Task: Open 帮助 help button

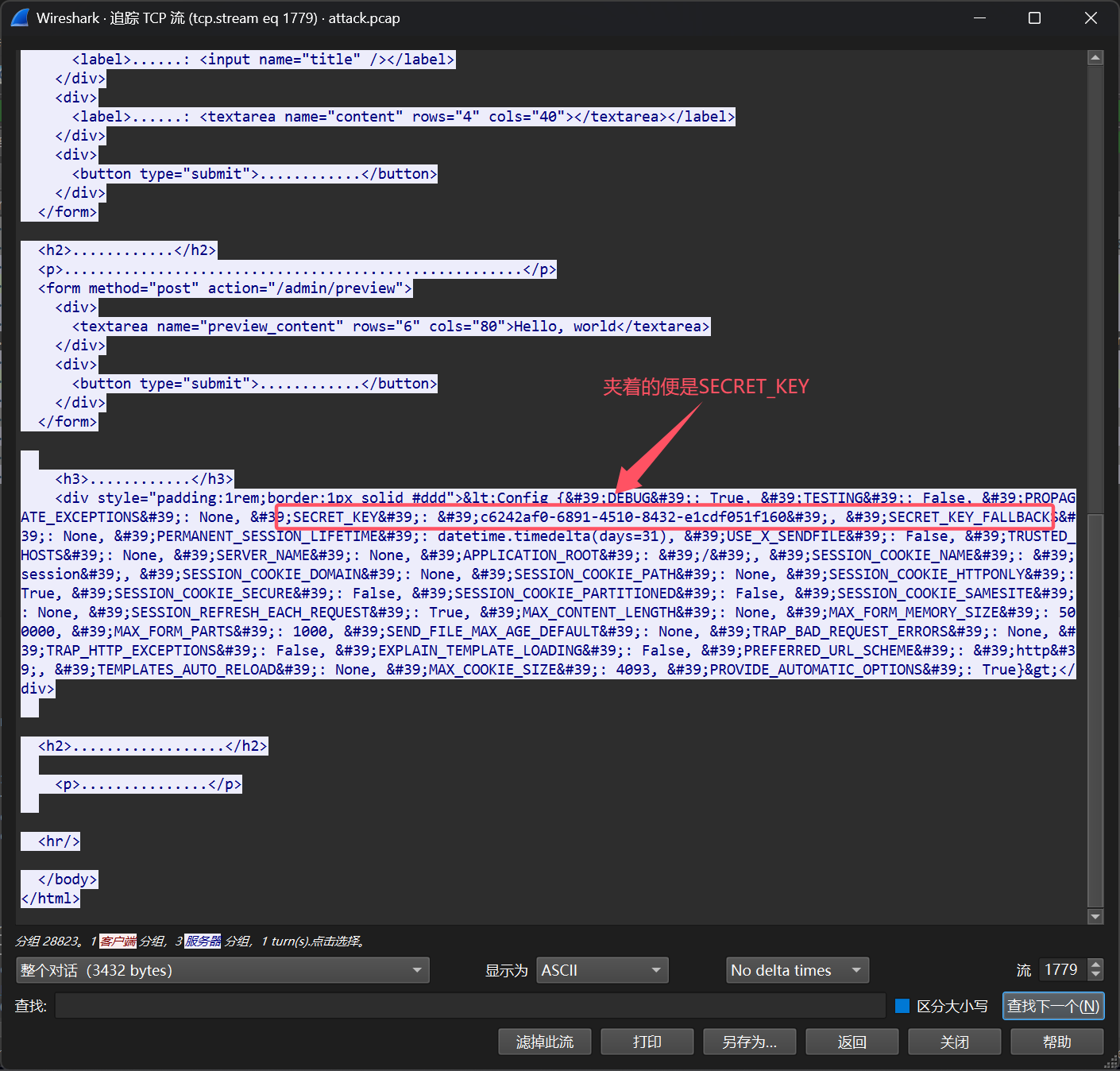Action: click(1056, 1042)
